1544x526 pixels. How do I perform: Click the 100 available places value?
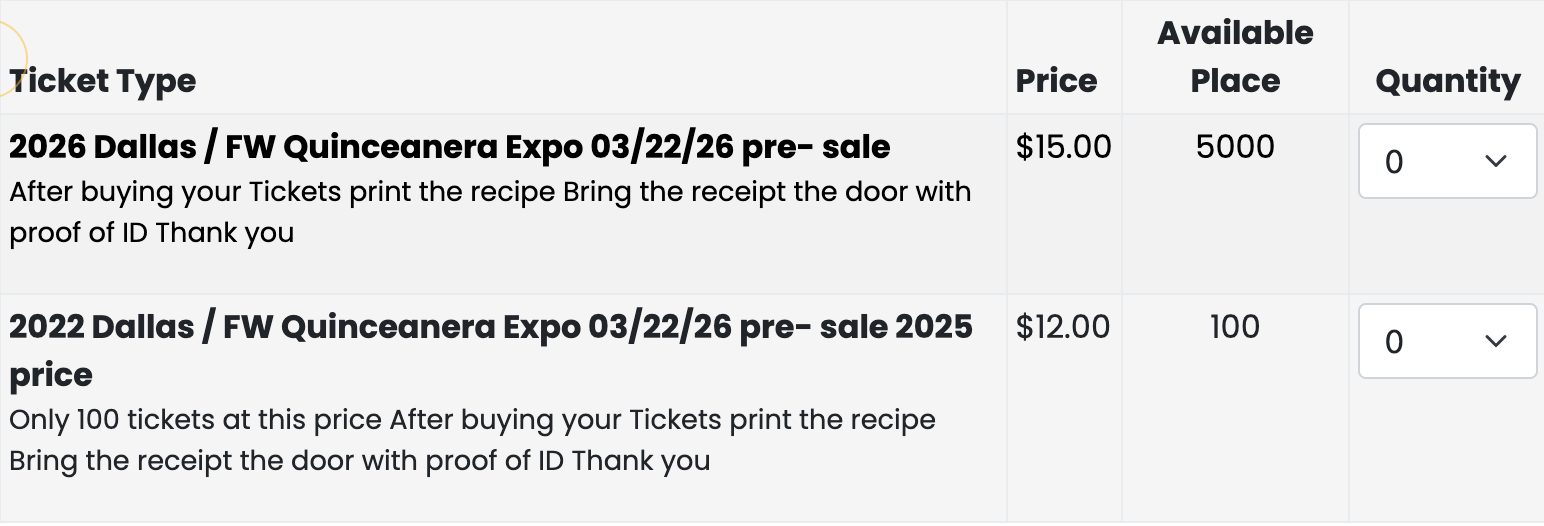[x=1235, y=327]
